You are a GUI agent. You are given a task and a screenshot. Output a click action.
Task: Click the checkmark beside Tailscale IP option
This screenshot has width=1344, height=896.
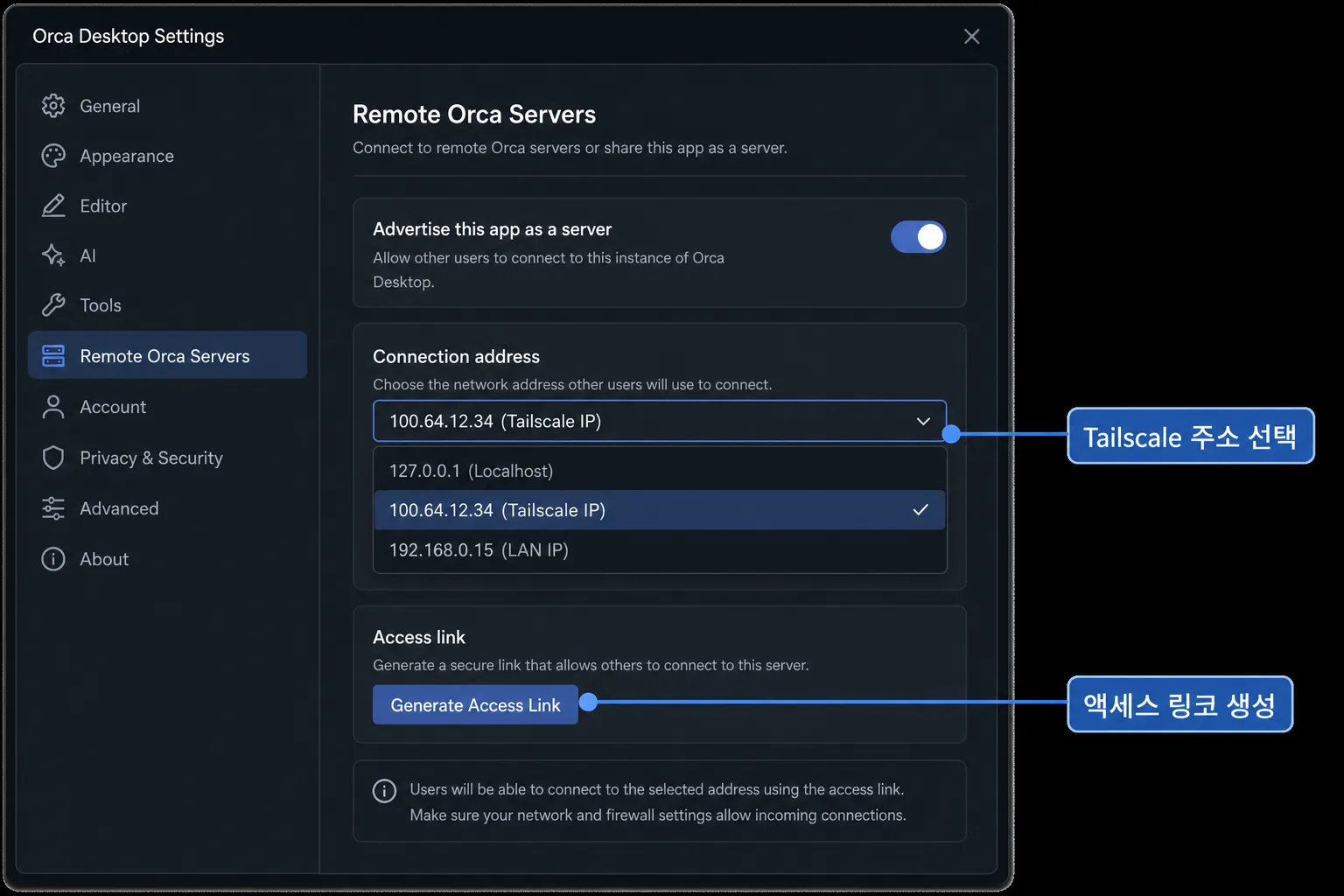[x=920, y=509]
